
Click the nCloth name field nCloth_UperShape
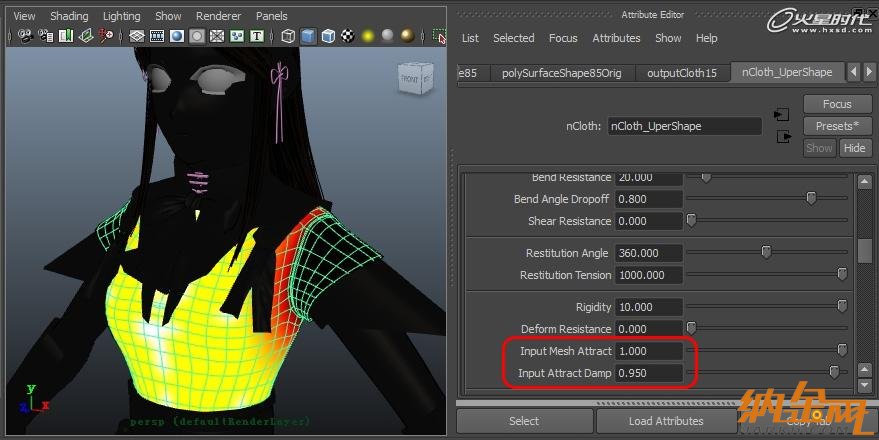click(x=684, y=126)
